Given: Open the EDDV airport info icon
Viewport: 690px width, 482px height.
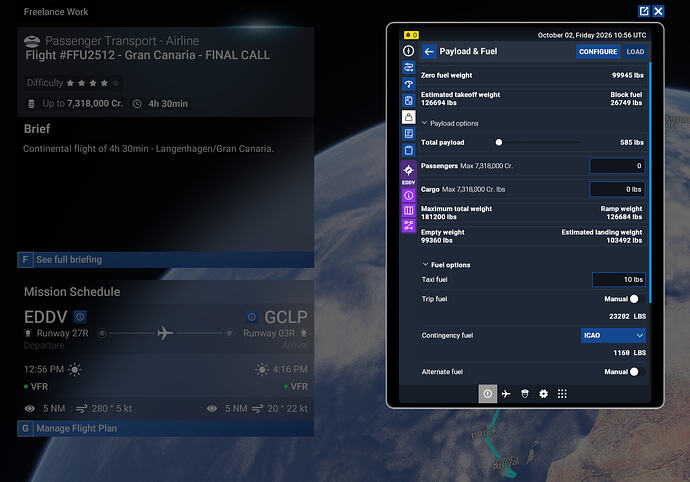Looking at the screenshot, I should click(x=80, y=316).
